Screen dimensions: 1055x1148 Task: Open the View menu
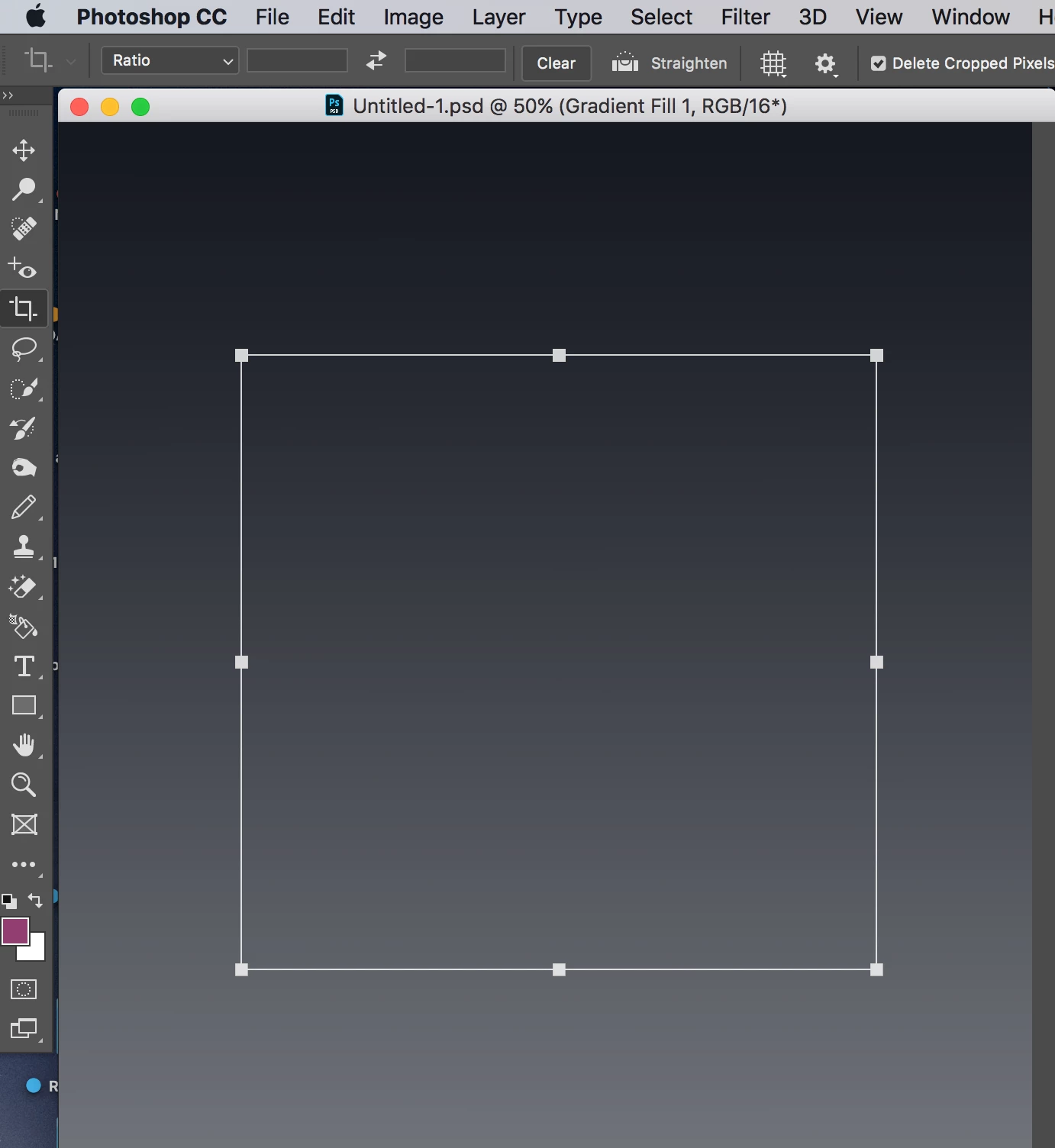879,17
